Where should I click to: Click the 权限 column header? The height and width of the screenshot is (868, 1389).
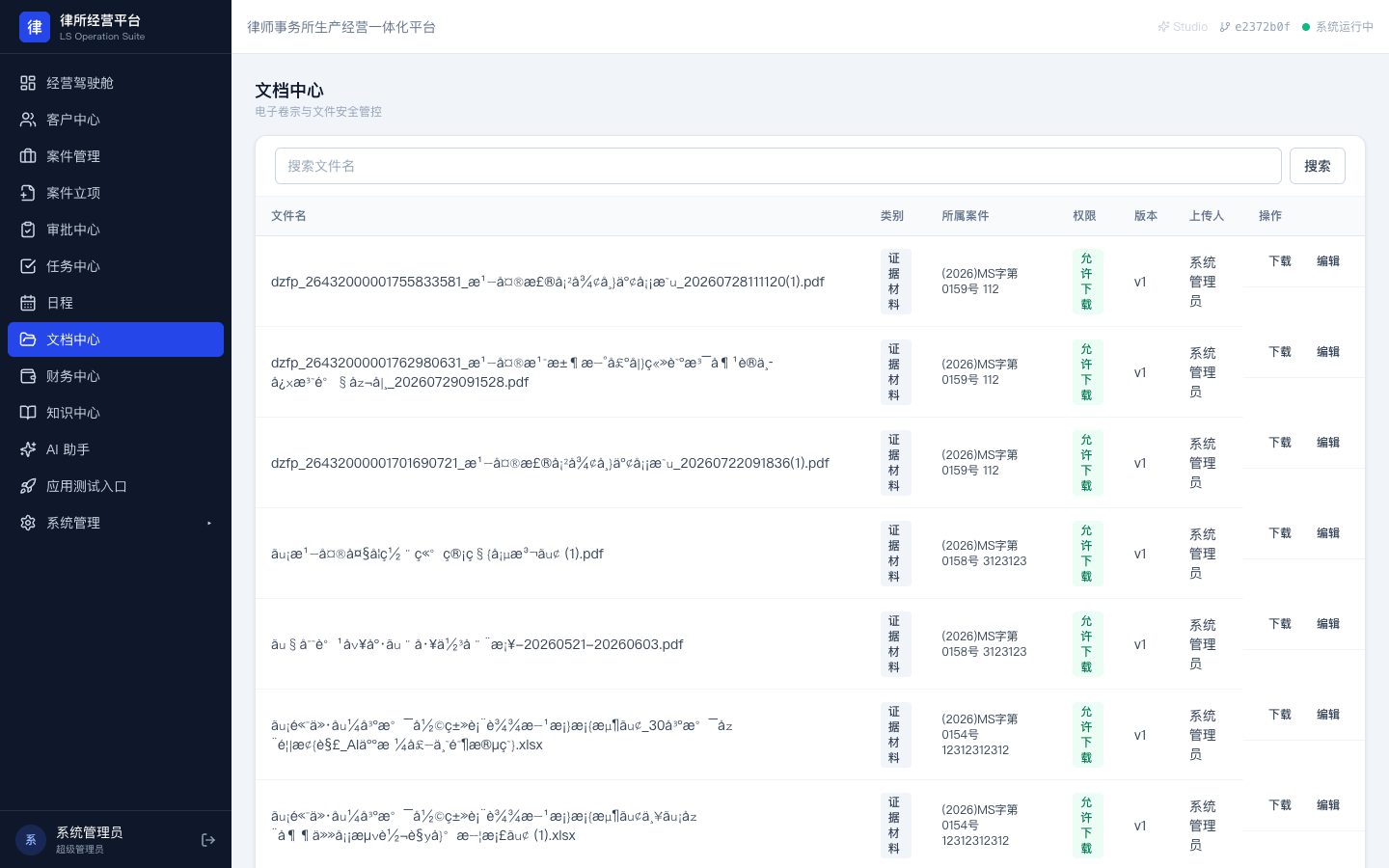[x=1084, y=216]
